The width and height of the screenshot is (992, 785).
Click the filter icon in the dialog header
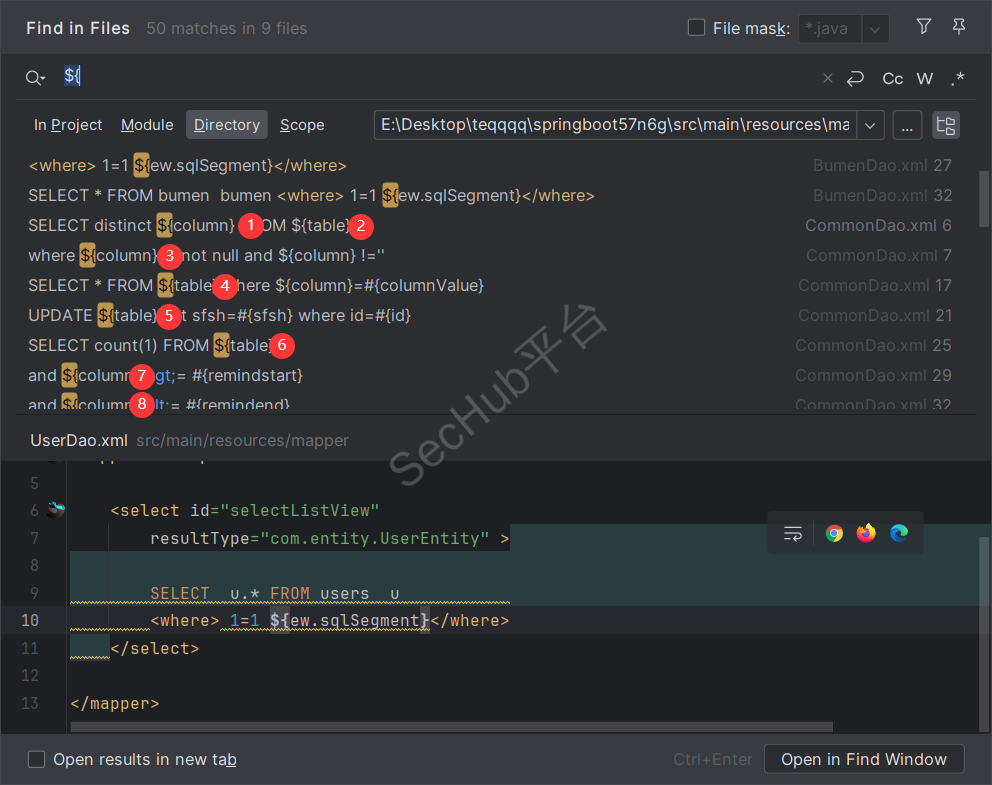point(924,28)
